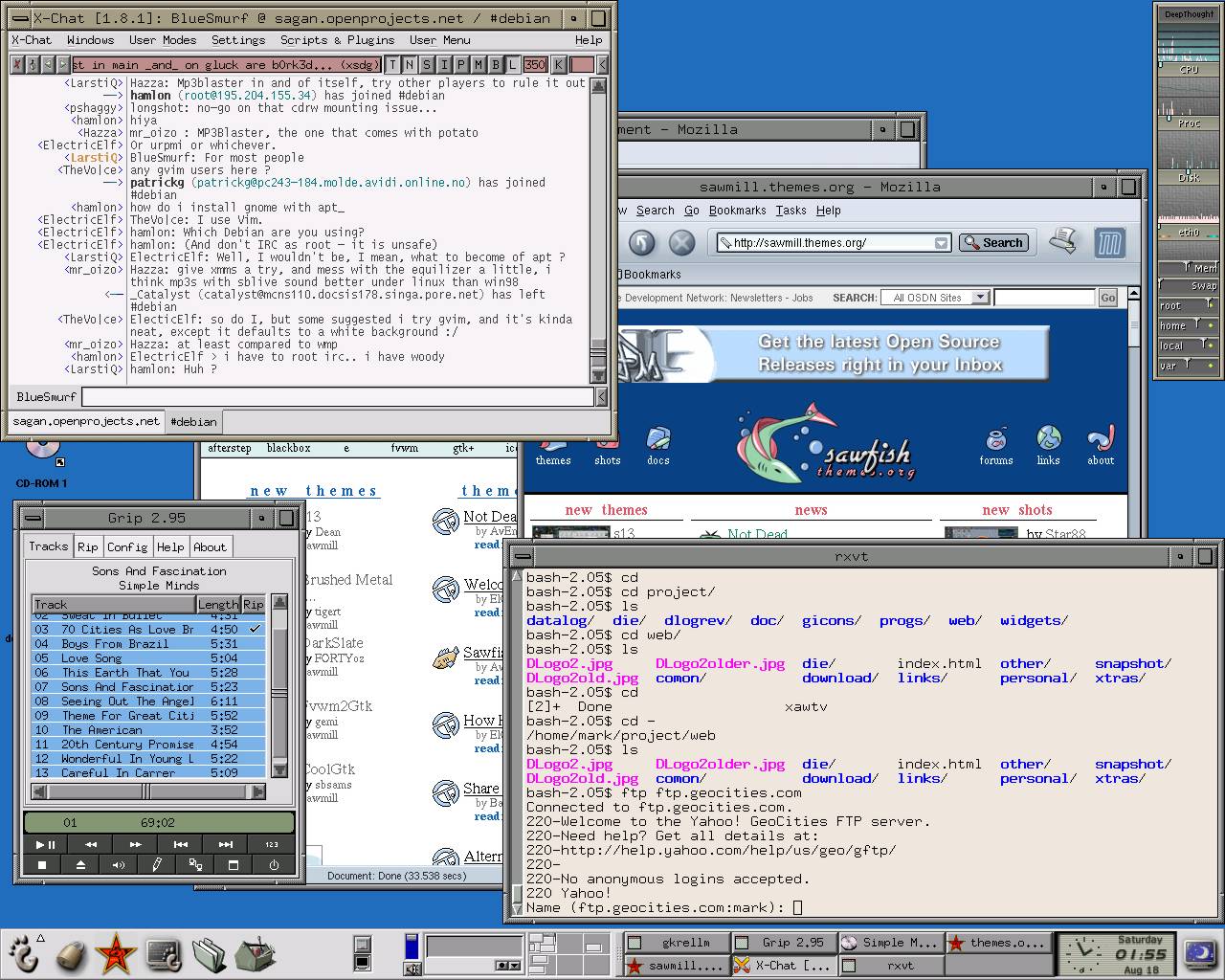The height and width of the screenshot is (980, 1225).
Task: Toggle the N channel mode in X-Chat
Action: [x=412, y=65]
